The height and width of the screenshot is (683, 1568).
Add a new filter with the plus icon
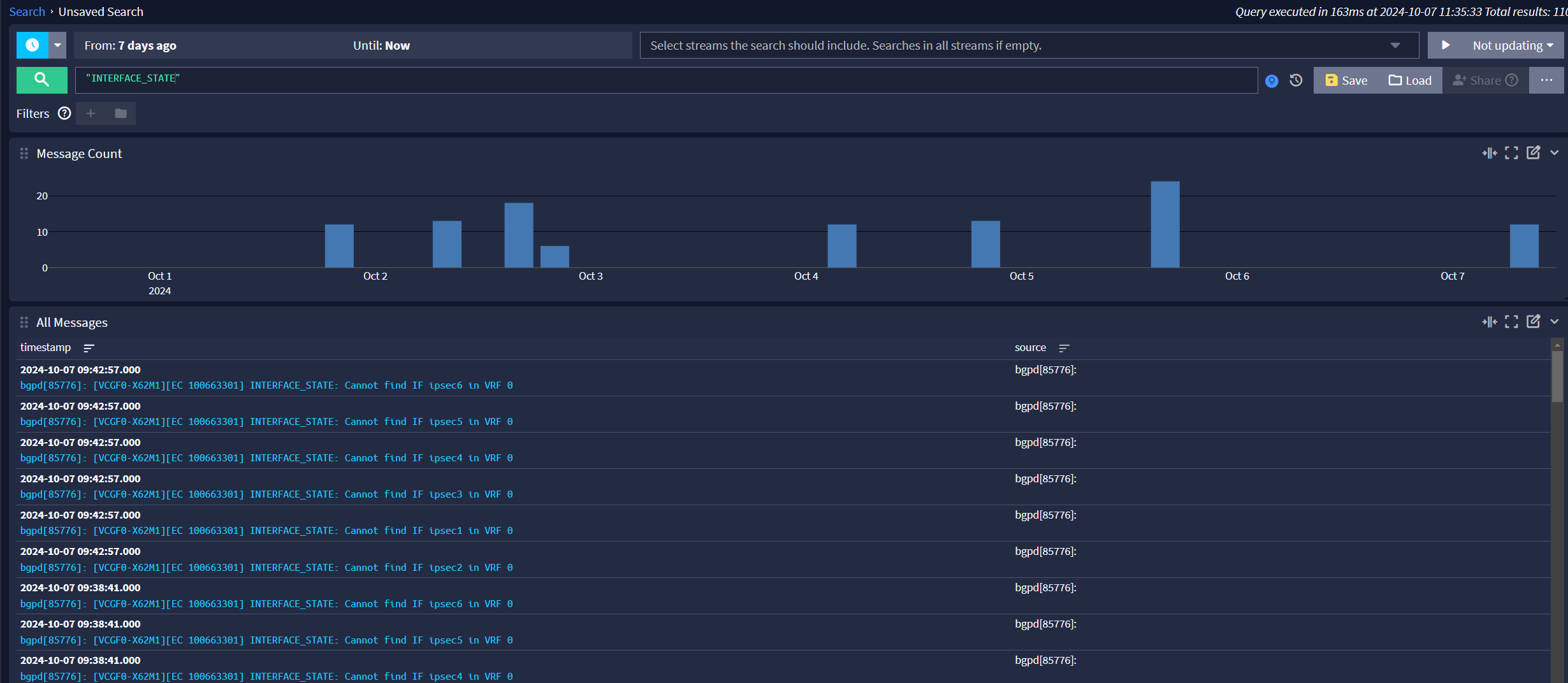pyautogui.click(x=91, y=113)
